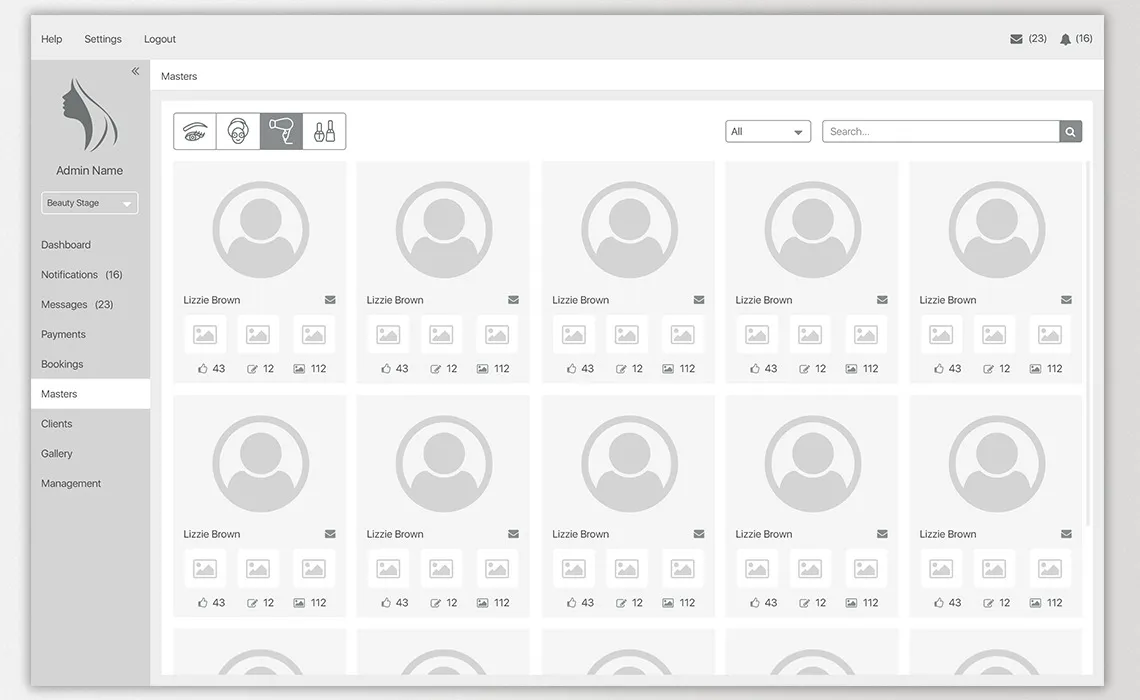Select the eyebrow and lashes category icon
The width and height of the screenshot is (1140, 700).
[x=195, y=132]
